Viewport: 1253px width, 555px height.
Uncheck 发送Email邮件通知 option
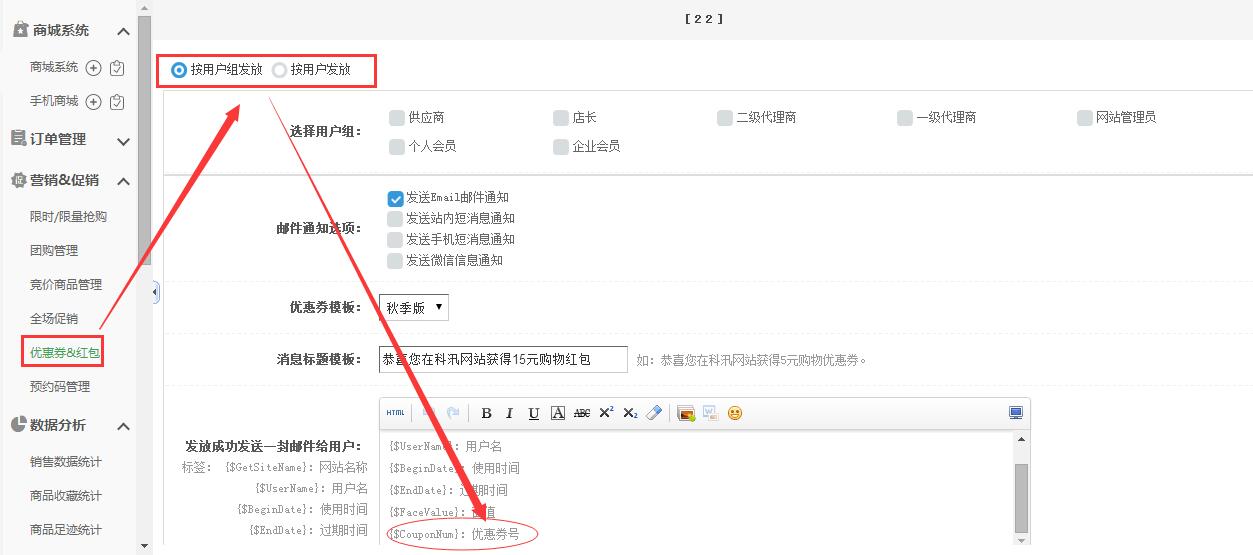point(396,198)
